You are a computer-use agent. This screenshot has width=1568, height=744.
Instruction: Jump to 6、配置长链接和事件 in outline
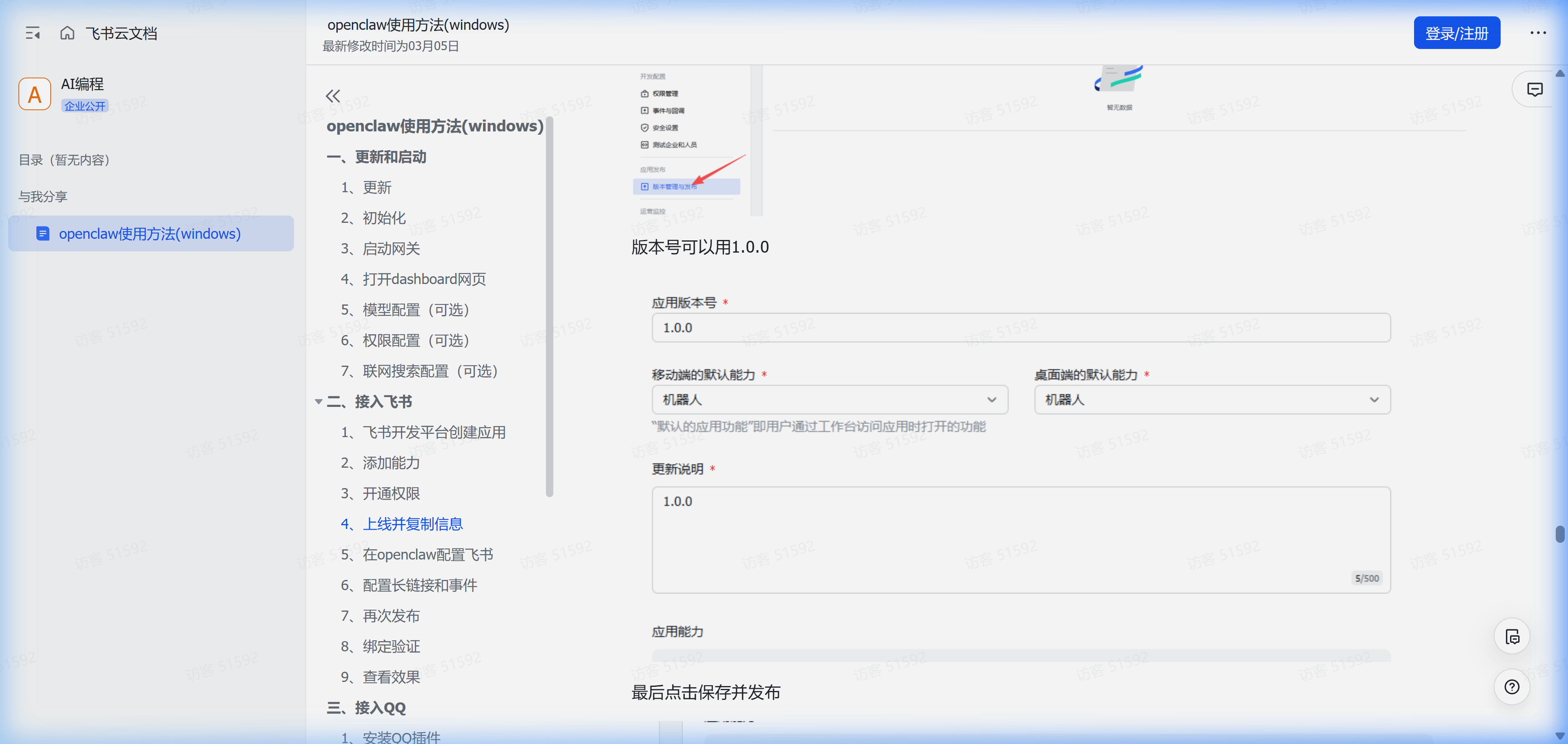click(409, 585)
